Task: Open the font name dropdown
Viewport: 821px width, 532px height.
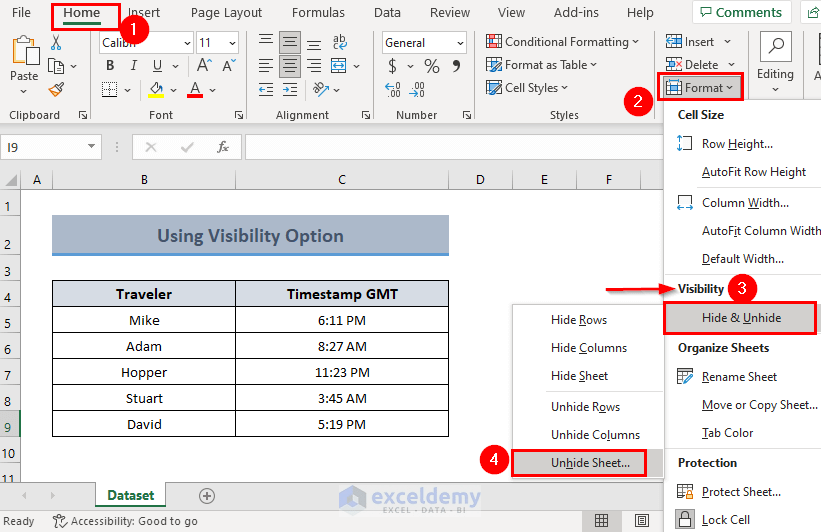Action: pyautogui.click(x=187, y=43)
